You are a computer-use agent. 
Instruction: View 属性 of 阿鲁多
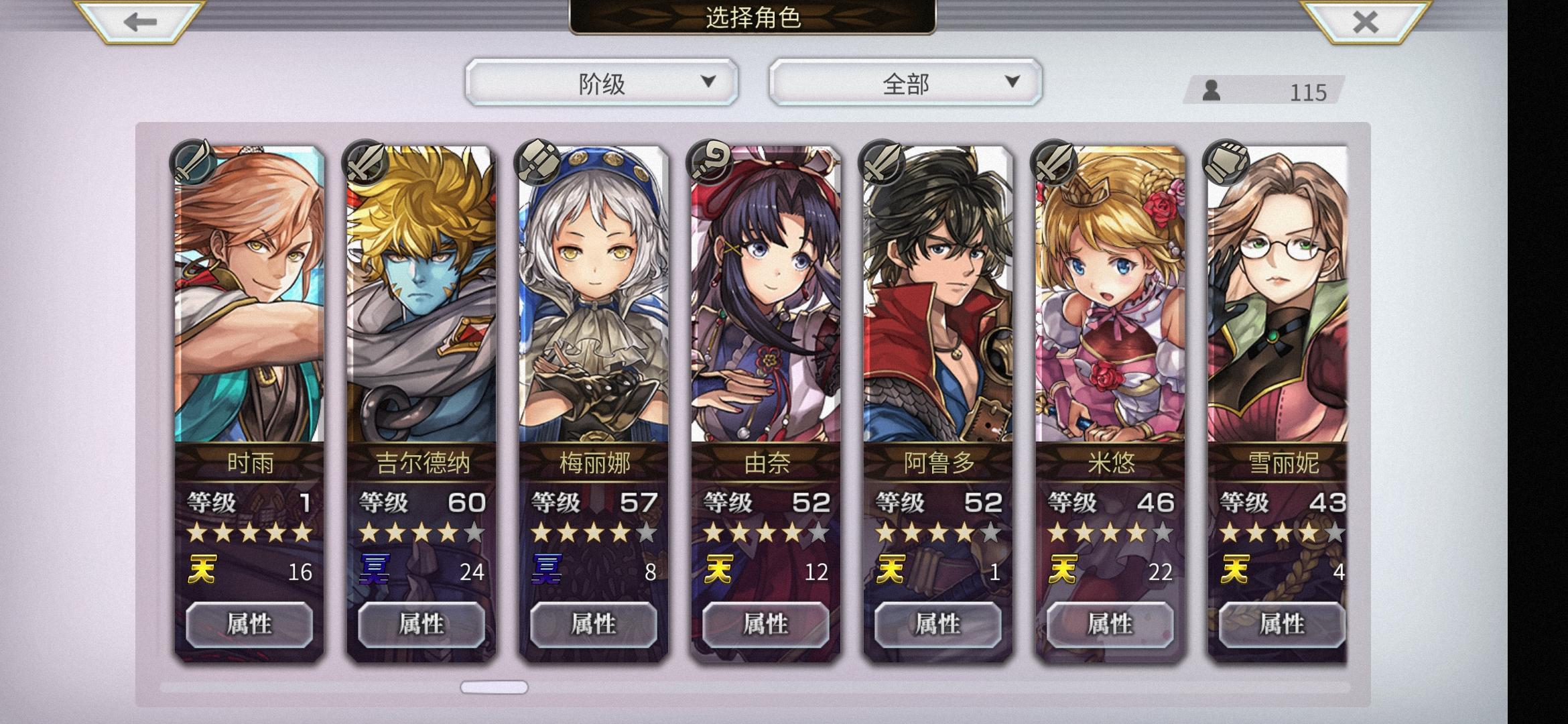(938, 624)
